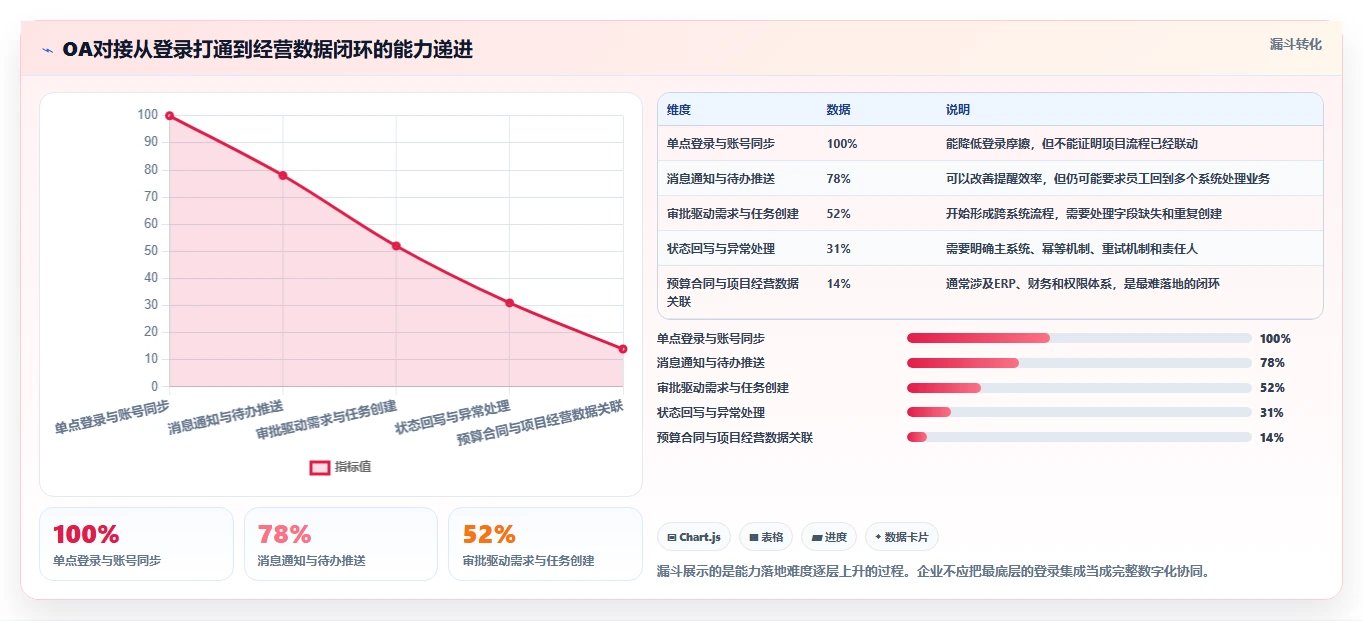Viewport: 1363px width, 621px height.
Task: Click table cell 审批驱动需求与任务创建
Action: pyautogui.click(x=733, y=214)
